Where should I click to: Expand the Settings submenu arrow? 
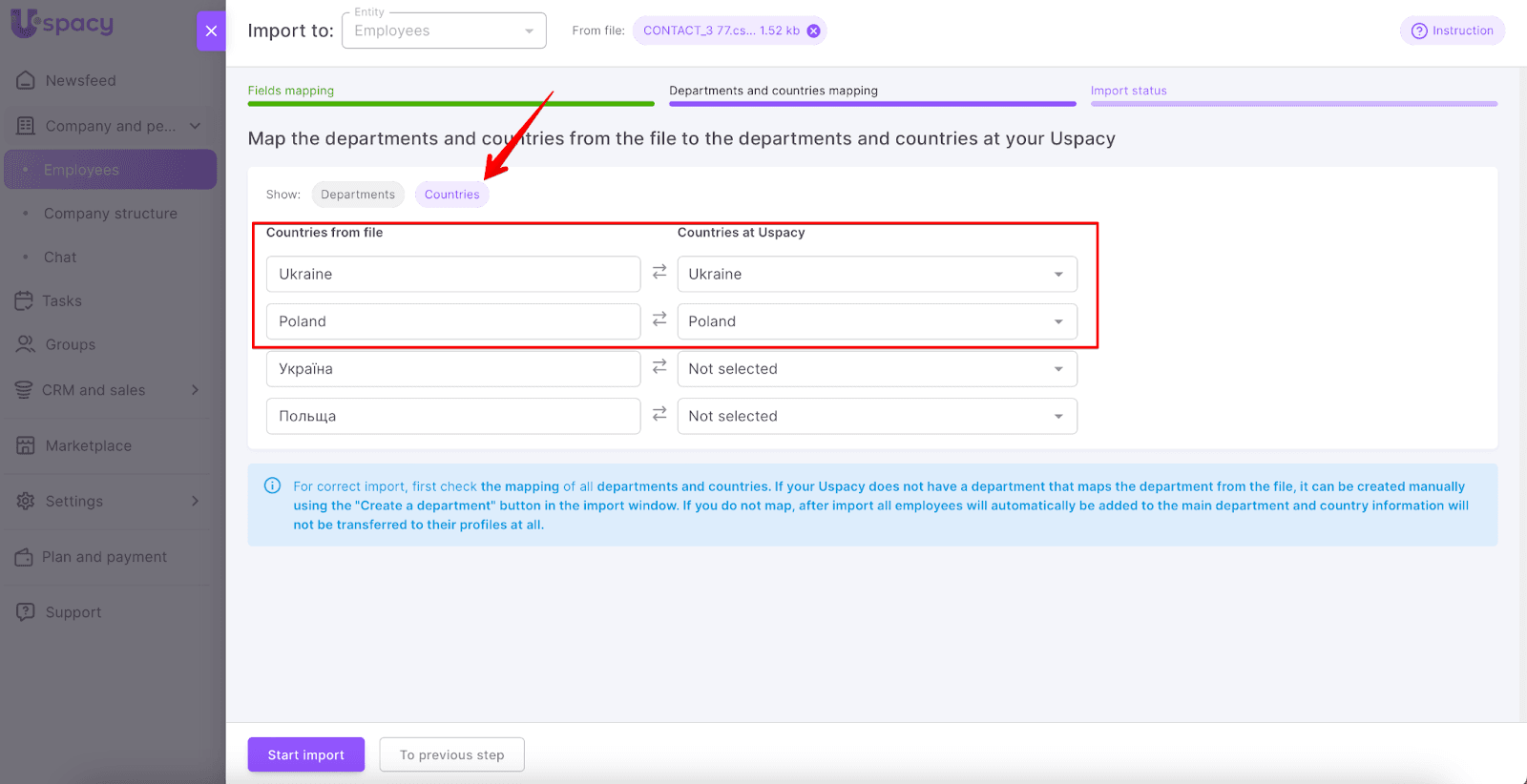tap(195, 501)
